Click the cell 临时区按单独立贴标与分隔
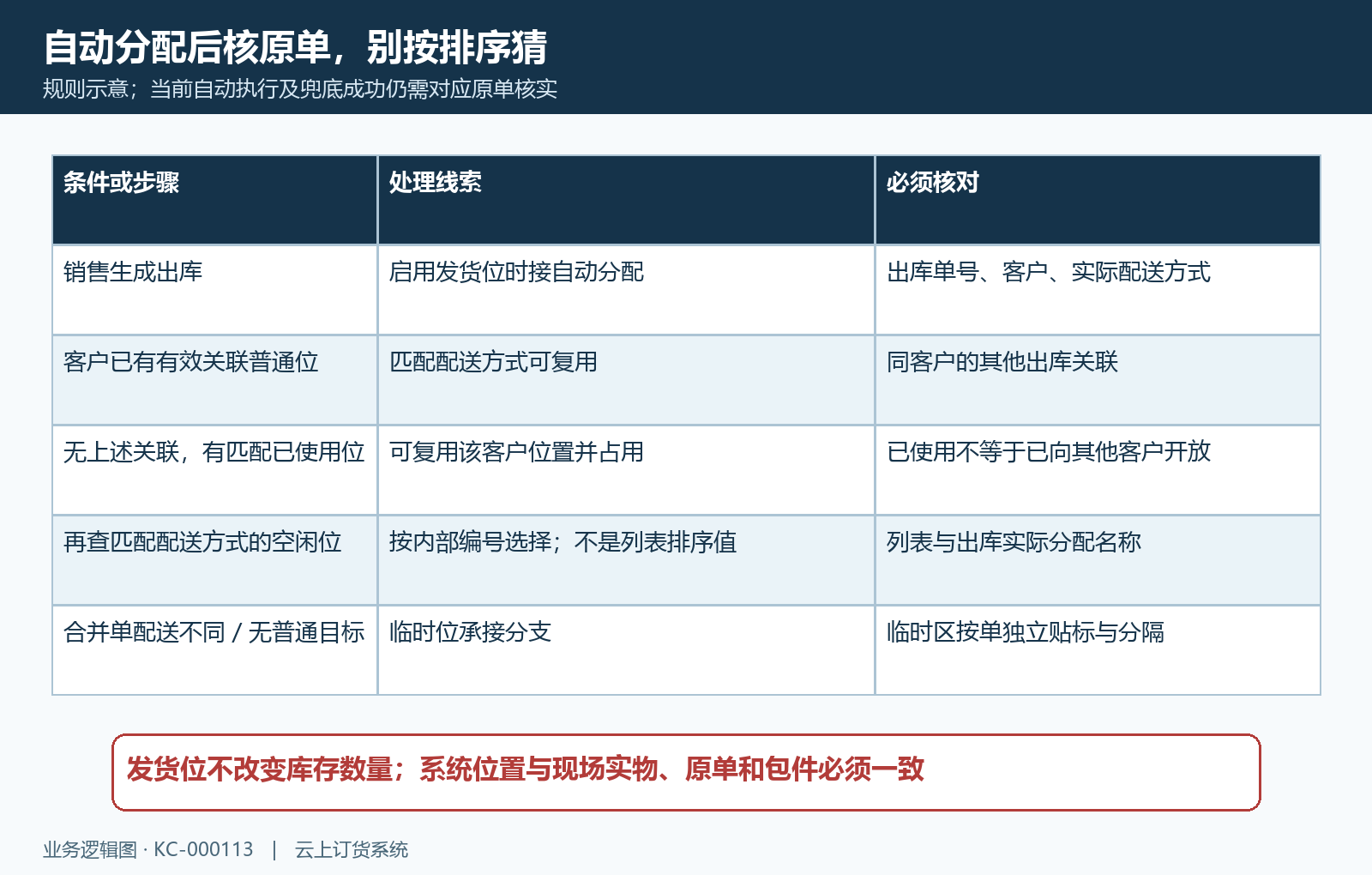The image size is (1372, 875). click(x=1098, y=650)
